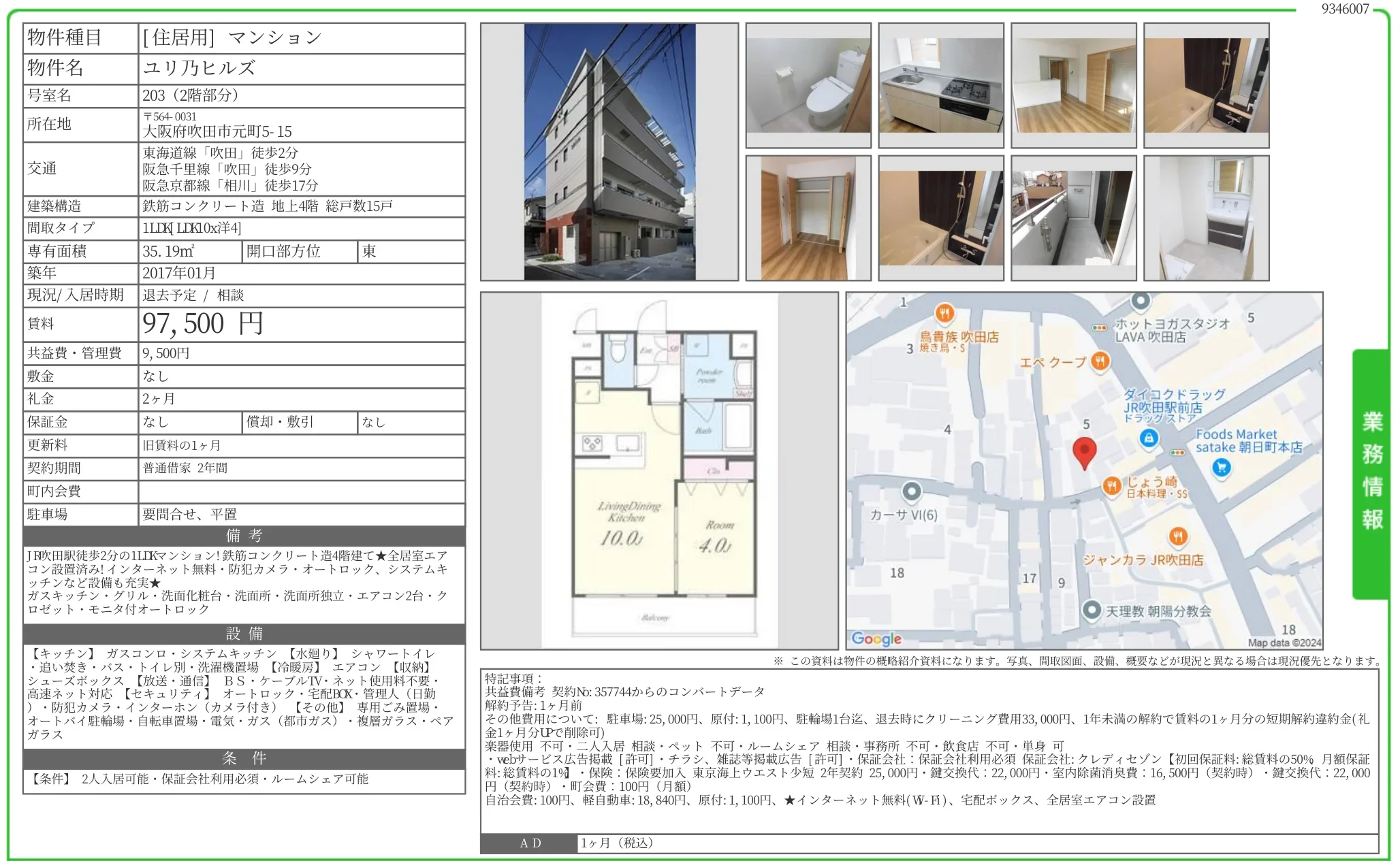Click the Google logo on map

tap(876, 638)
